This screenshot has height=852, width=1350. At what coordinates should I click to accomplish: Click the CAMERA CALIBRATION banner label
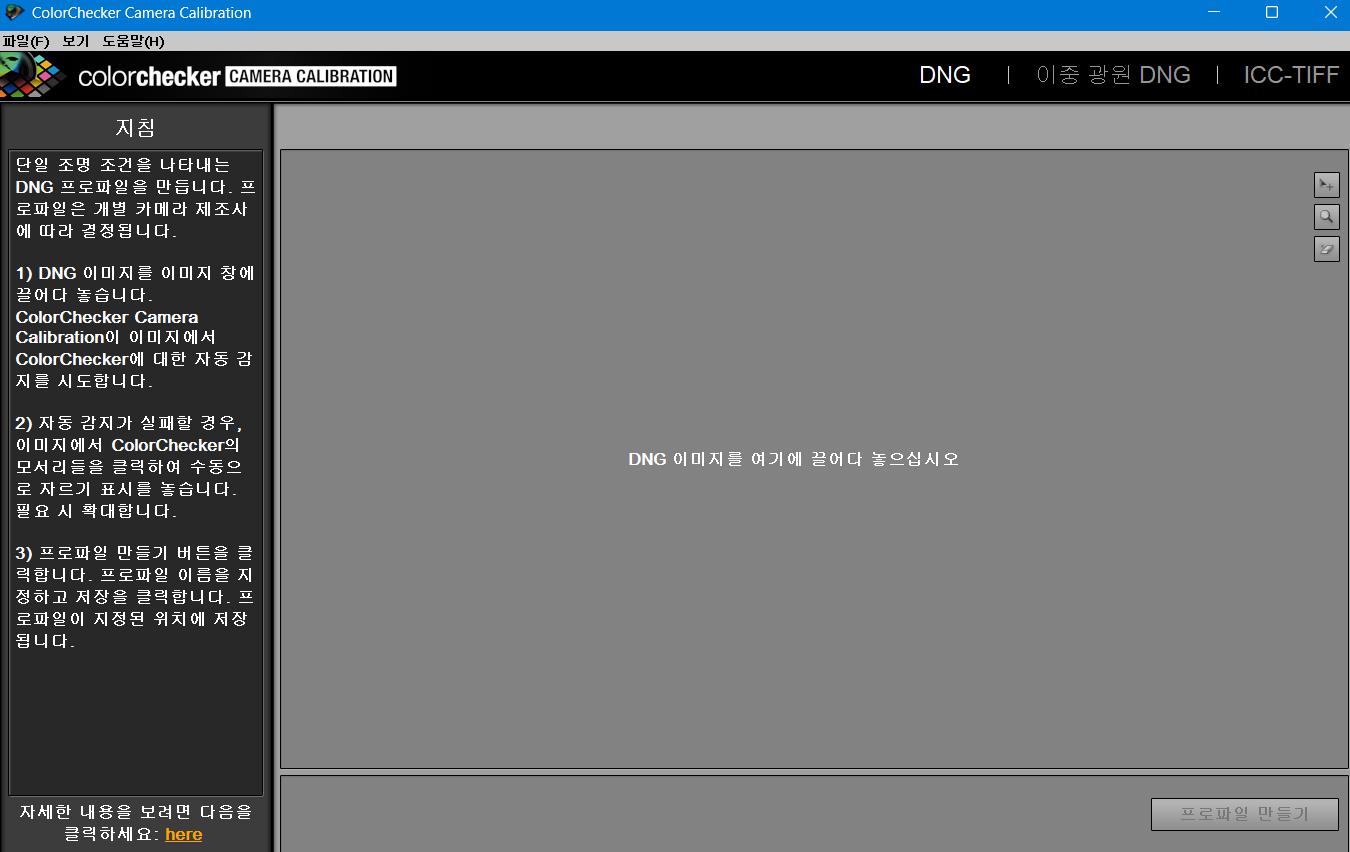(311, 76)
